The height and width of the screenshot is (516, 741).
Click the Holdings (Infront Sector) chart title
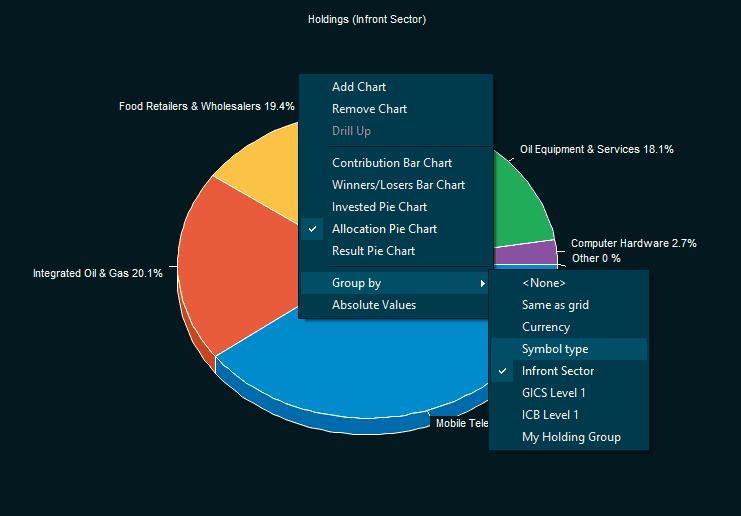click(x=367, y=19)
